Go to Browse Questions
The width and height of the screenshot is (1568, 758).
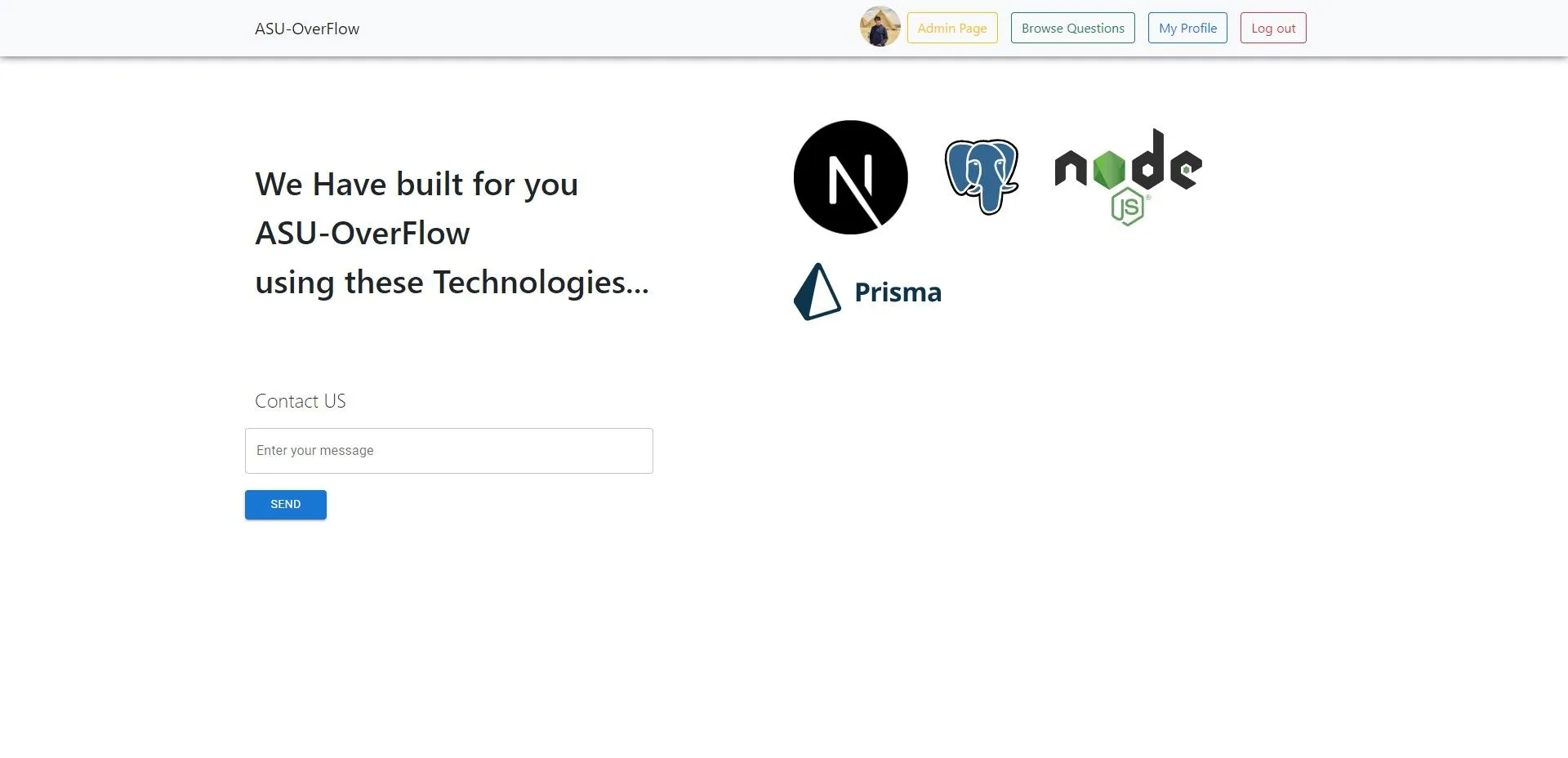[x=1072, y=28]
